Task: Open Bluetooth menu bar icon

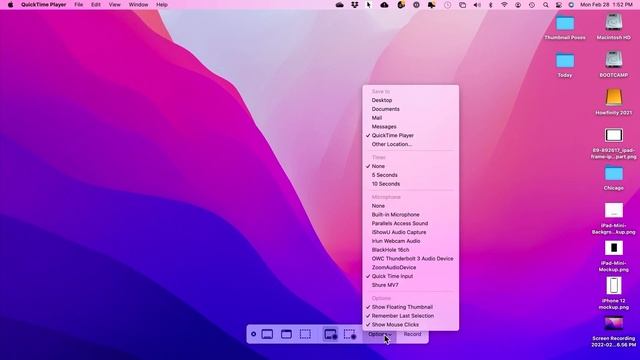Action: point(491,5)
